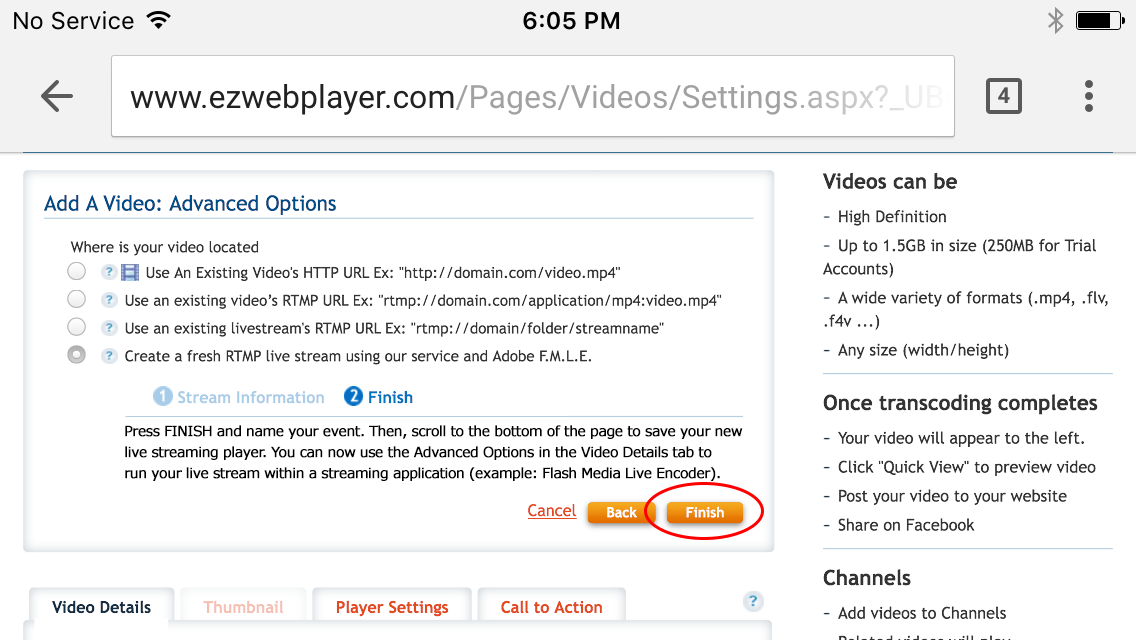Click help icon beside HTTP URL option
The height and width of the screenshot is (640, 1136).
(109, 272)
